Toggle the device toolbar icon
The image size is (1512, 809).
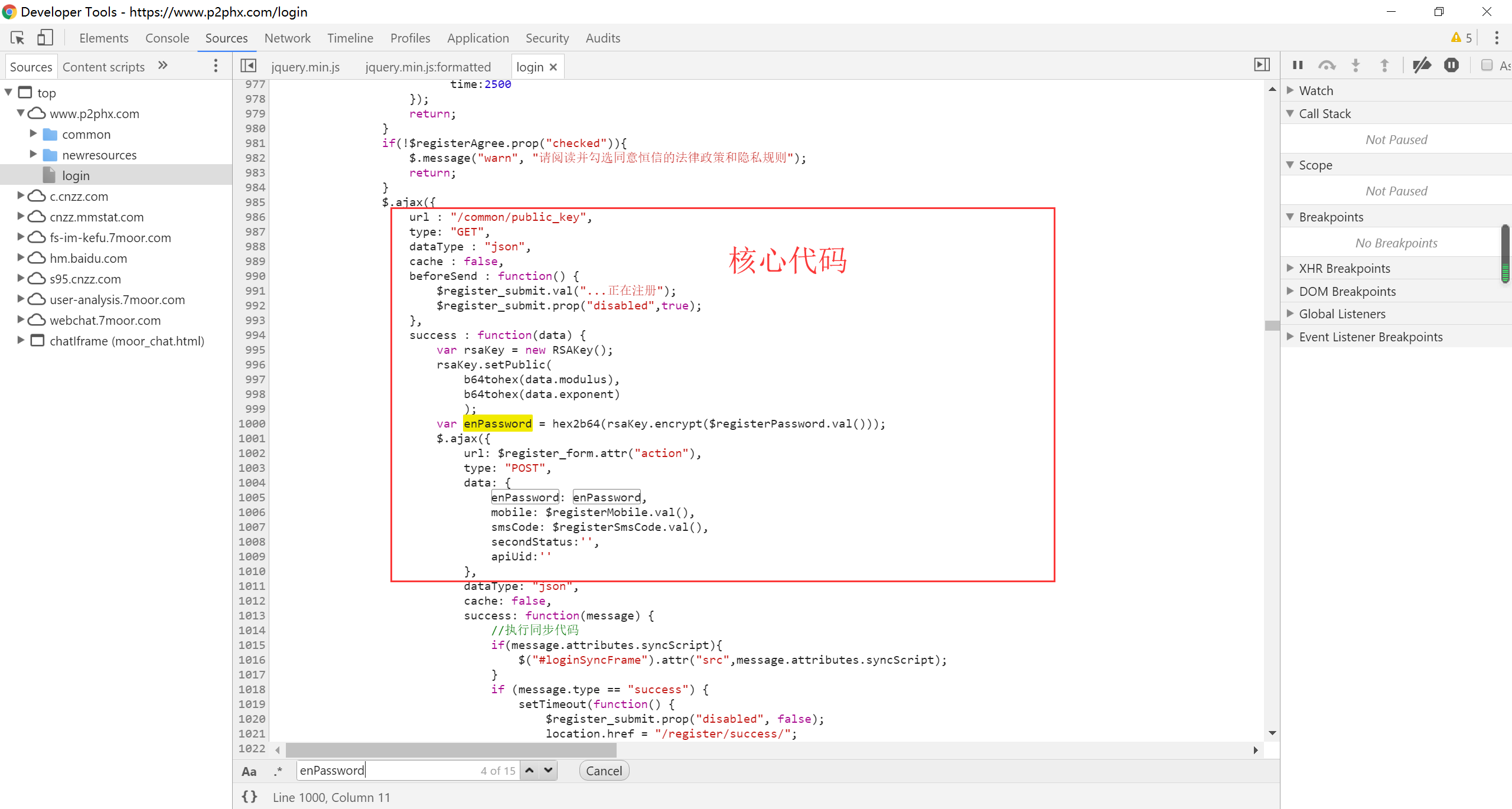45,38
